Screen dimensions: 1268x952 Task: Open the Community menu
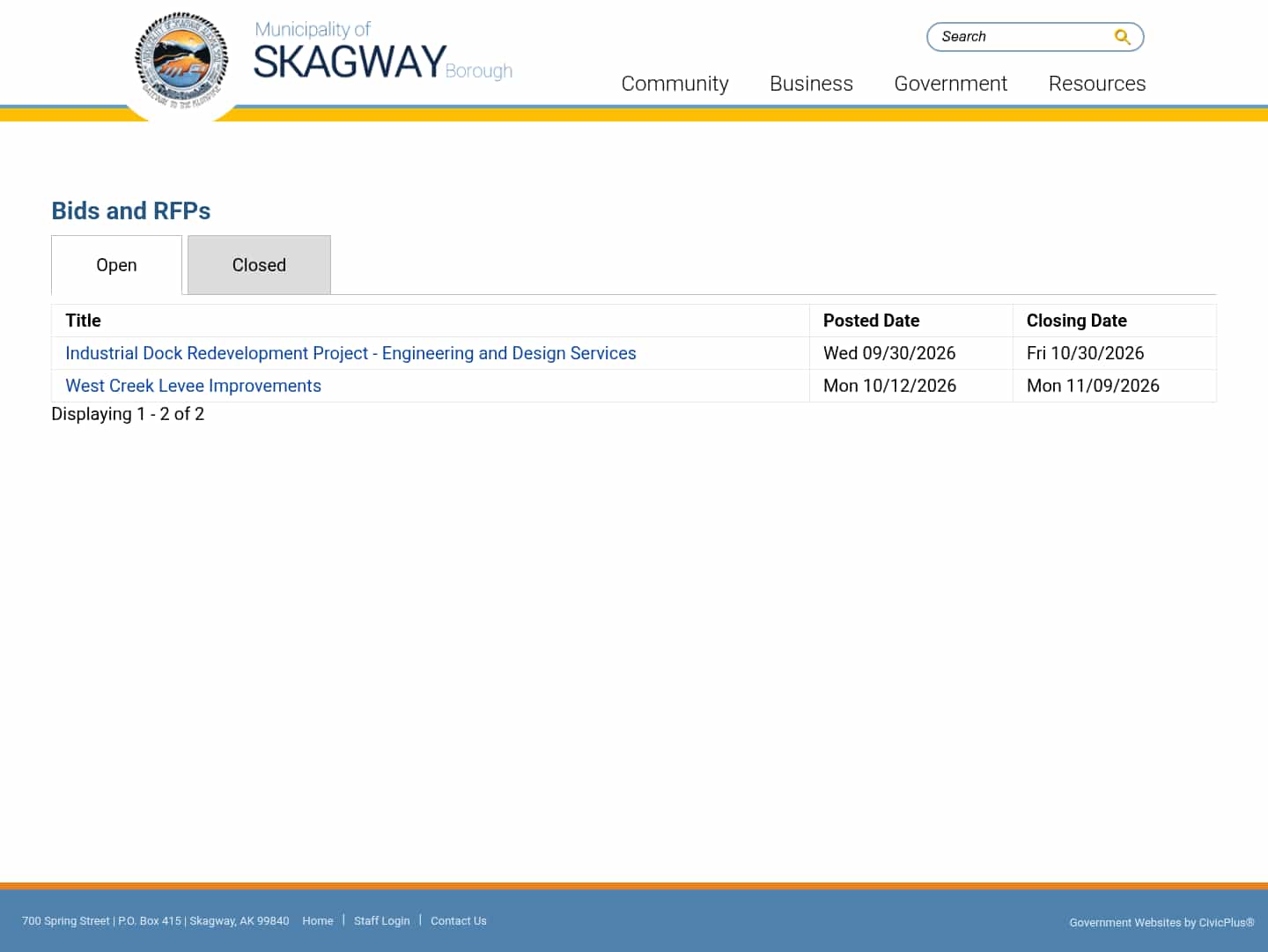click(x=675, y=84)
